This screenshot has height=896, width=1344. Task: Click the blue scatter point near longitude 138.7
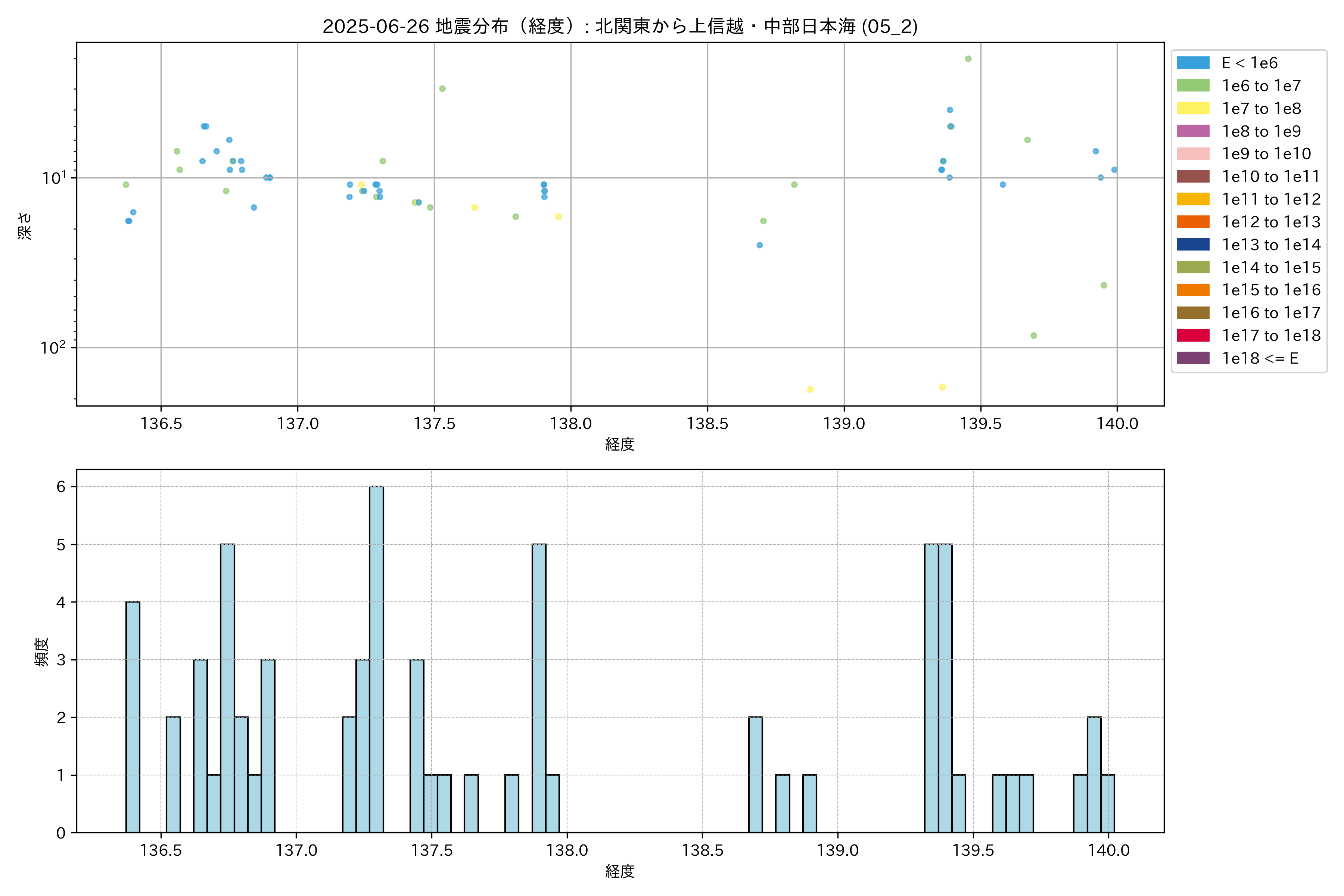coord(759,245)
